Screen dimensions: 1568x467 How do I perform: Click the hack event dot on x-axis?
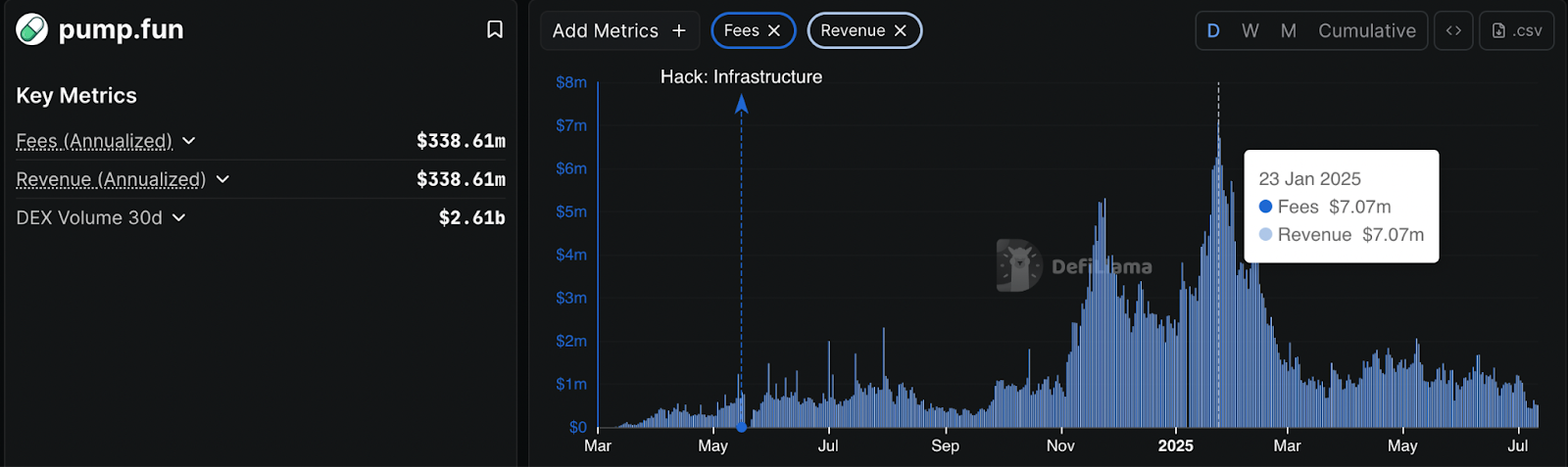(742, 427)
